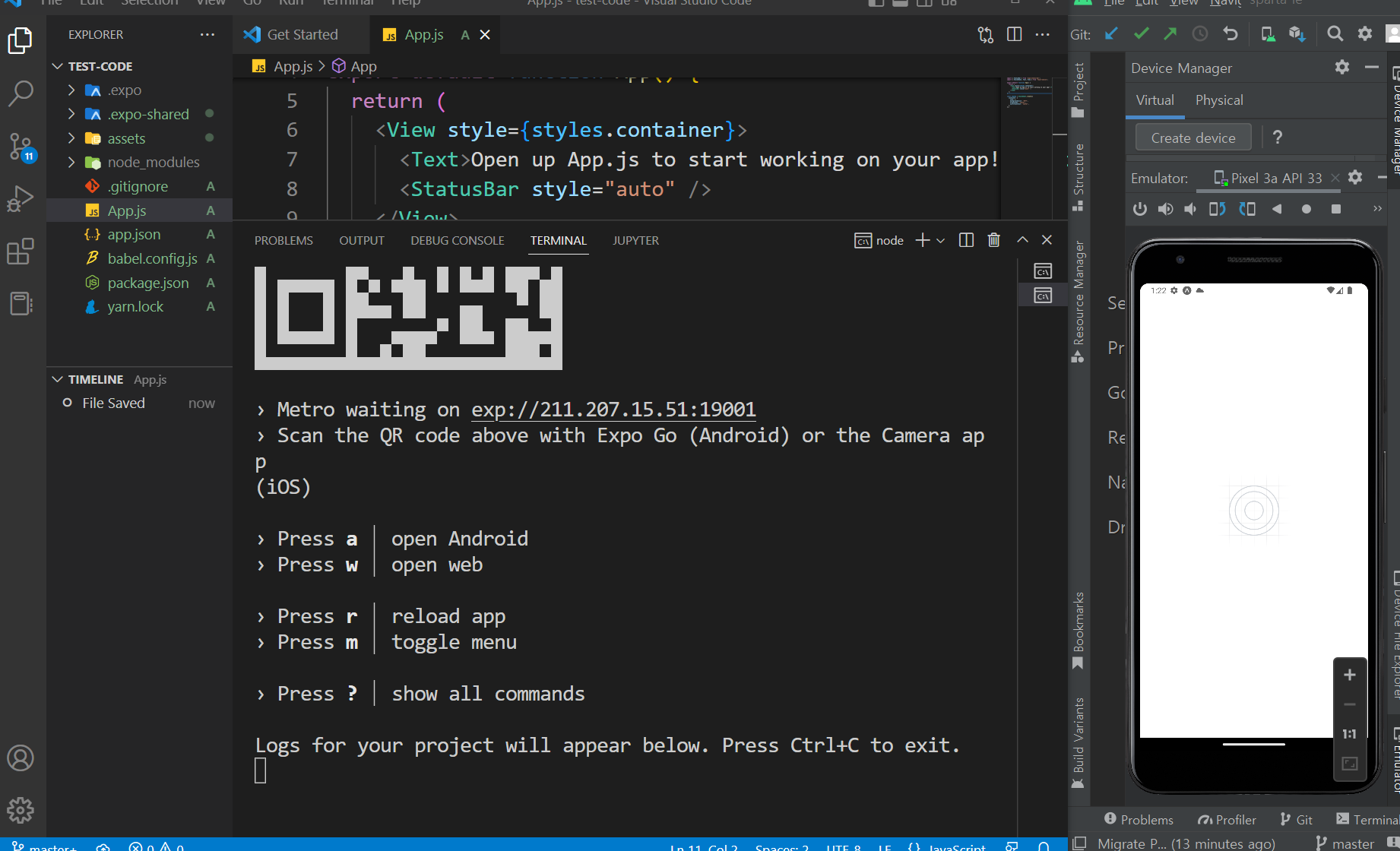Maximize the terminal panel size

pos(1022,240)
